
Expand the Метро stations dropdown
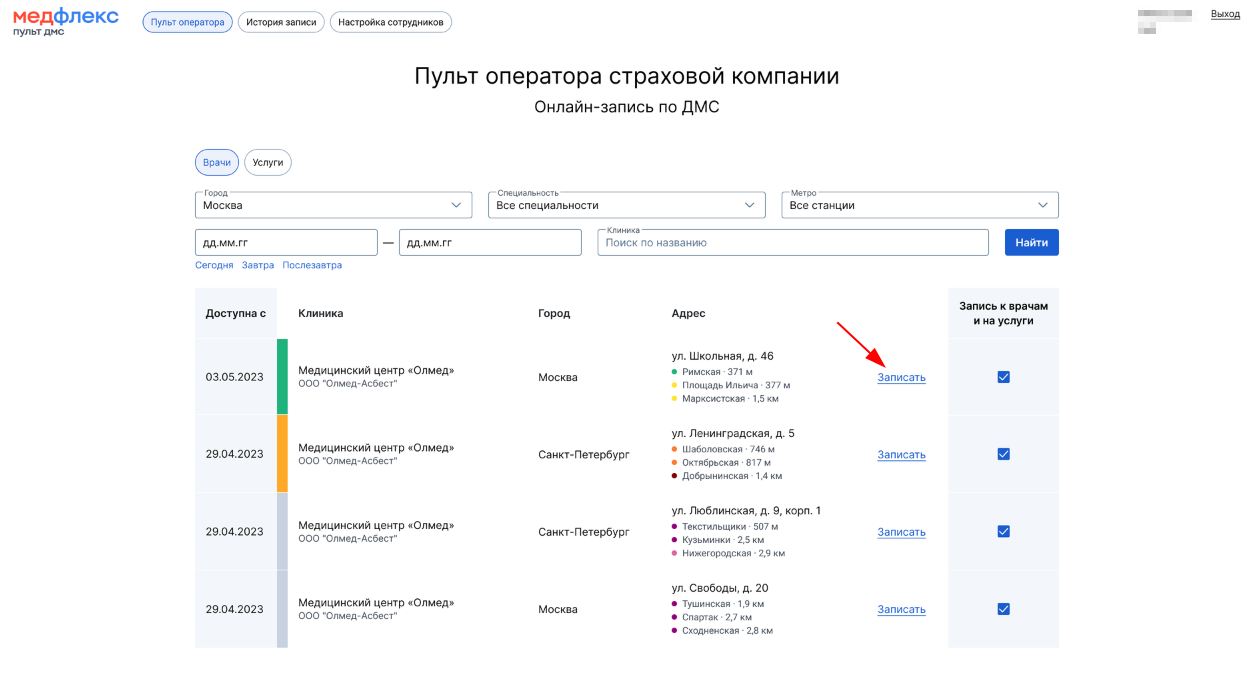[919, 205]
